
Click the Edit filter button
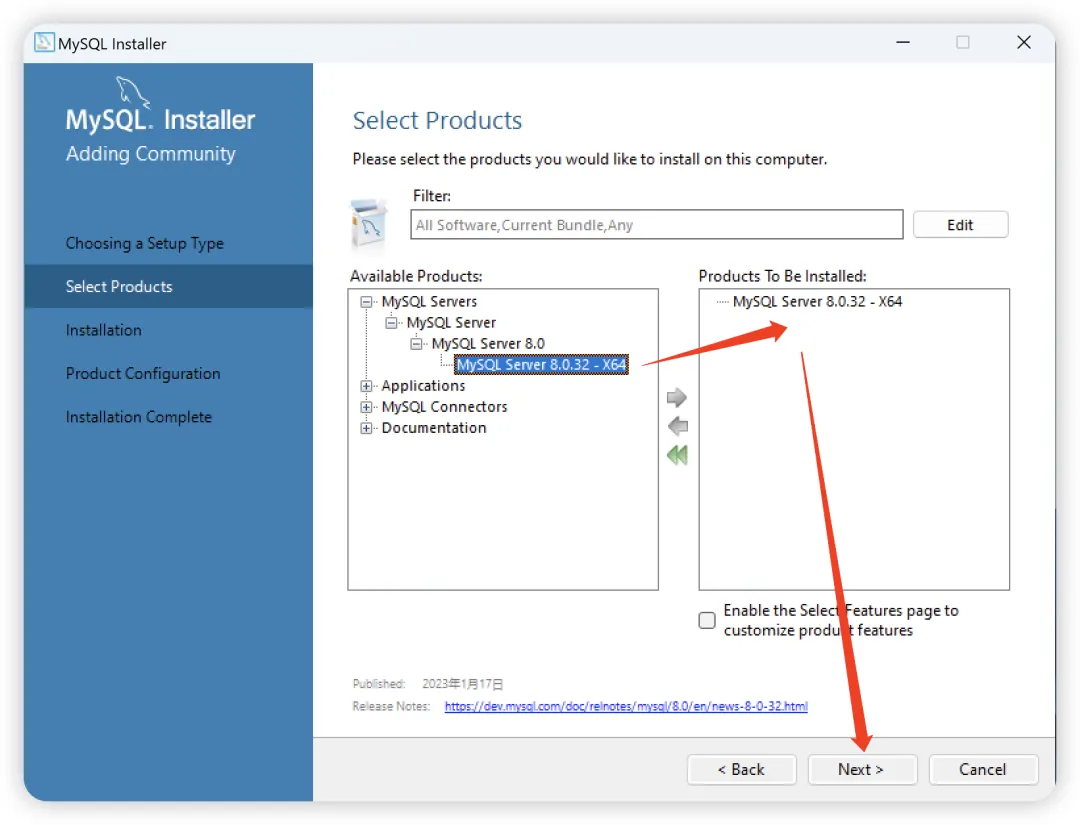(x=960, y=224)
